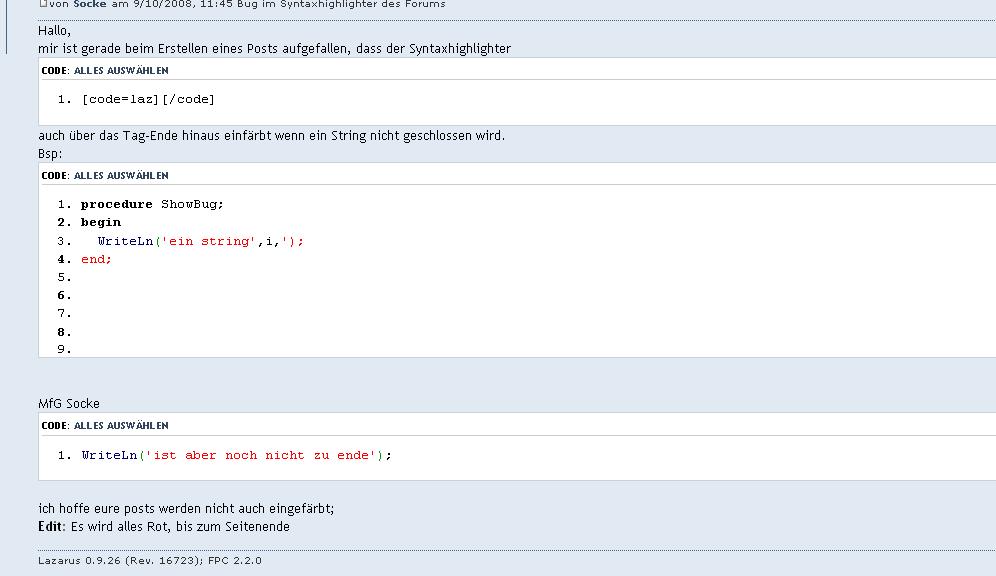The image size is (996, 576).
Task: Click 'Alles auswählen' above the last WriteLn code
Action: click(x=121, y=426)
